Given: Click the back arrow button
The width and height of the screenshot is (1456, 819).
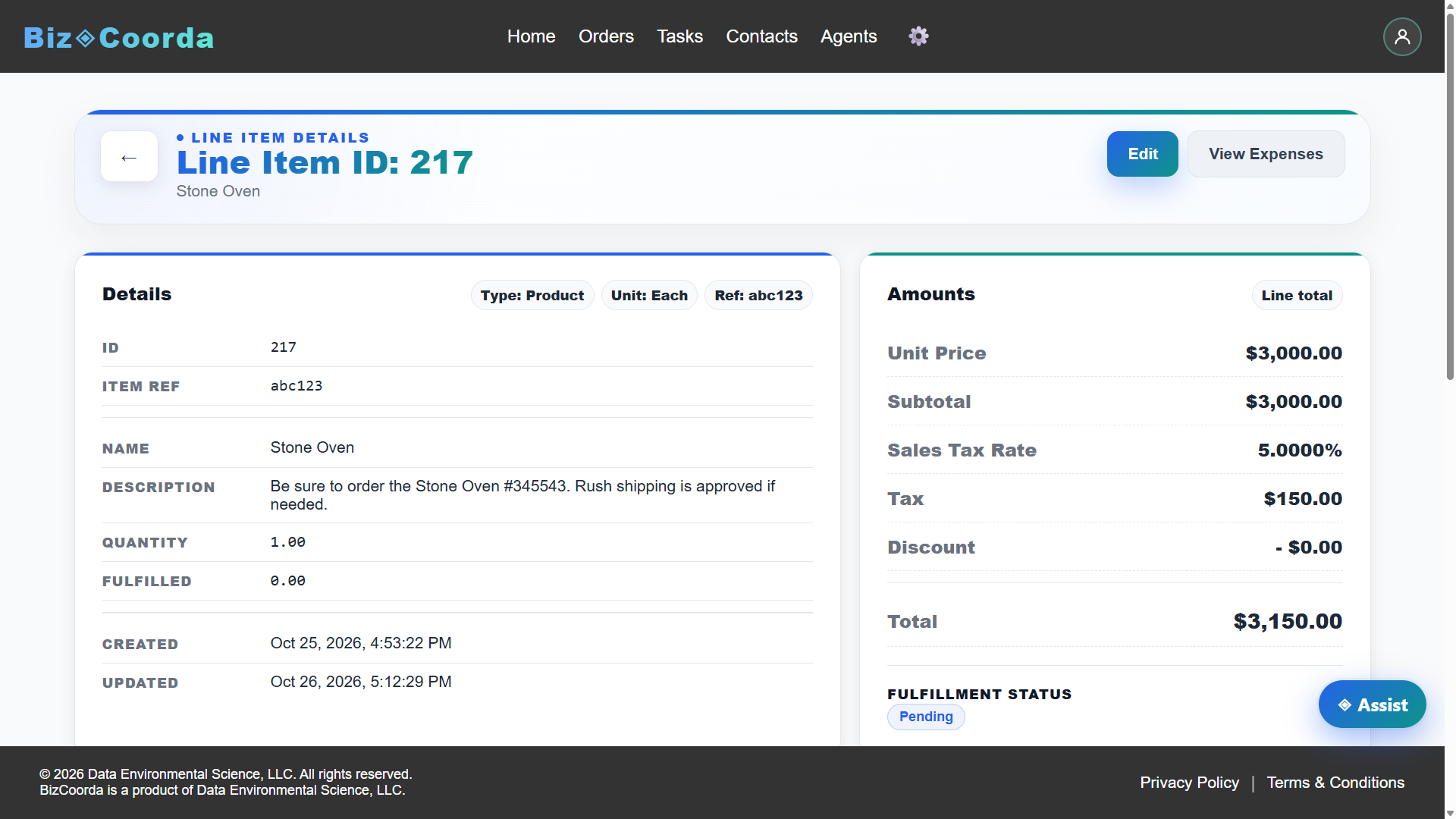Looking at the screenshot, I should point(129,156).
